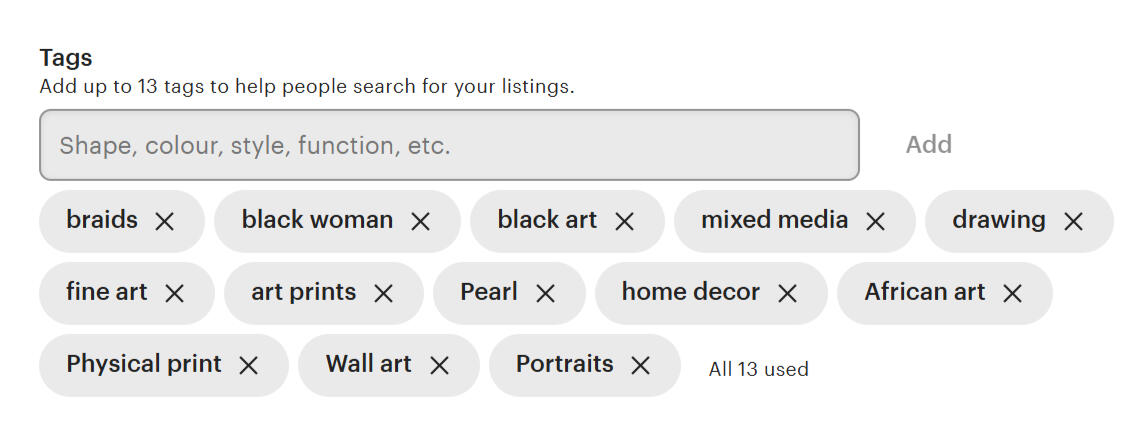Screen dimensions: 1146x448
Task: Click the Add tag button
Action: pos(928,145)
